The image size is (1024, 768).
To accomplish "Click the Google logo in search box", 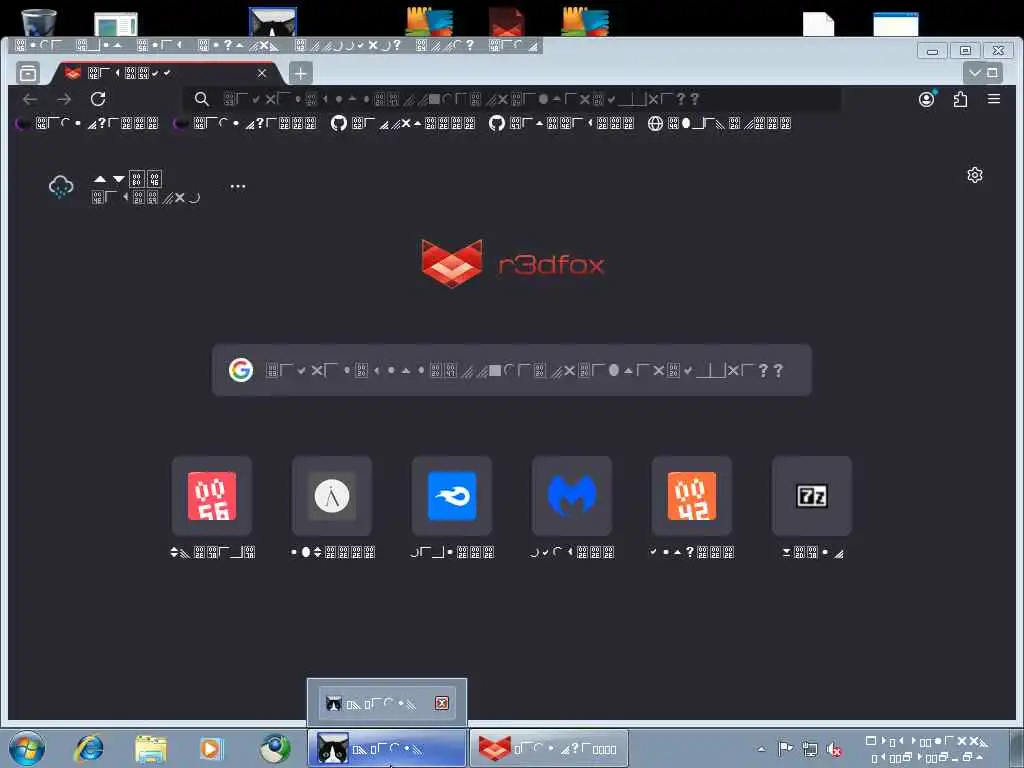I will click(241, 370).
